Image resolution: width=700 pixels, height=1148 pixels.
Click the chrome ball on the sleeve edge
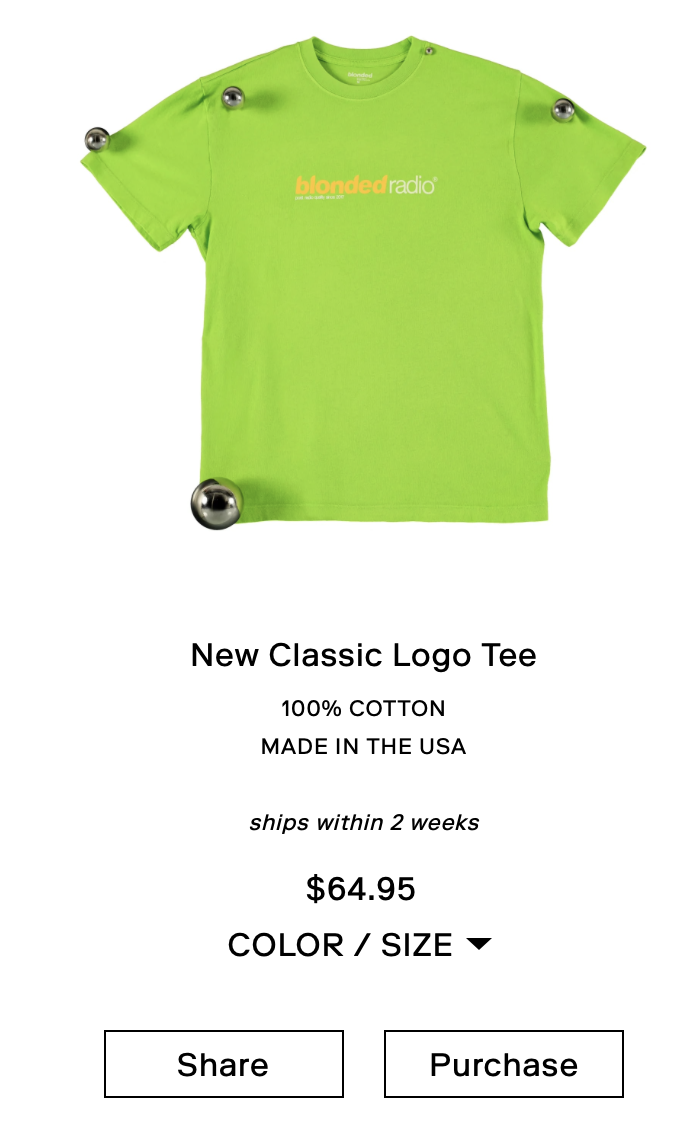coord(97,139)
